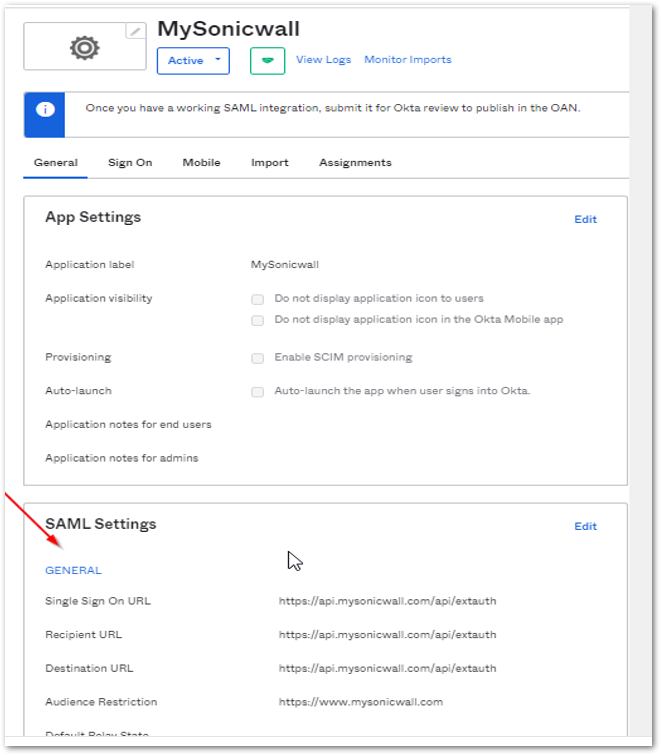Switch to the General tab
The height and width of the screenshot is (755, 661).
click(x=56, y=163)
